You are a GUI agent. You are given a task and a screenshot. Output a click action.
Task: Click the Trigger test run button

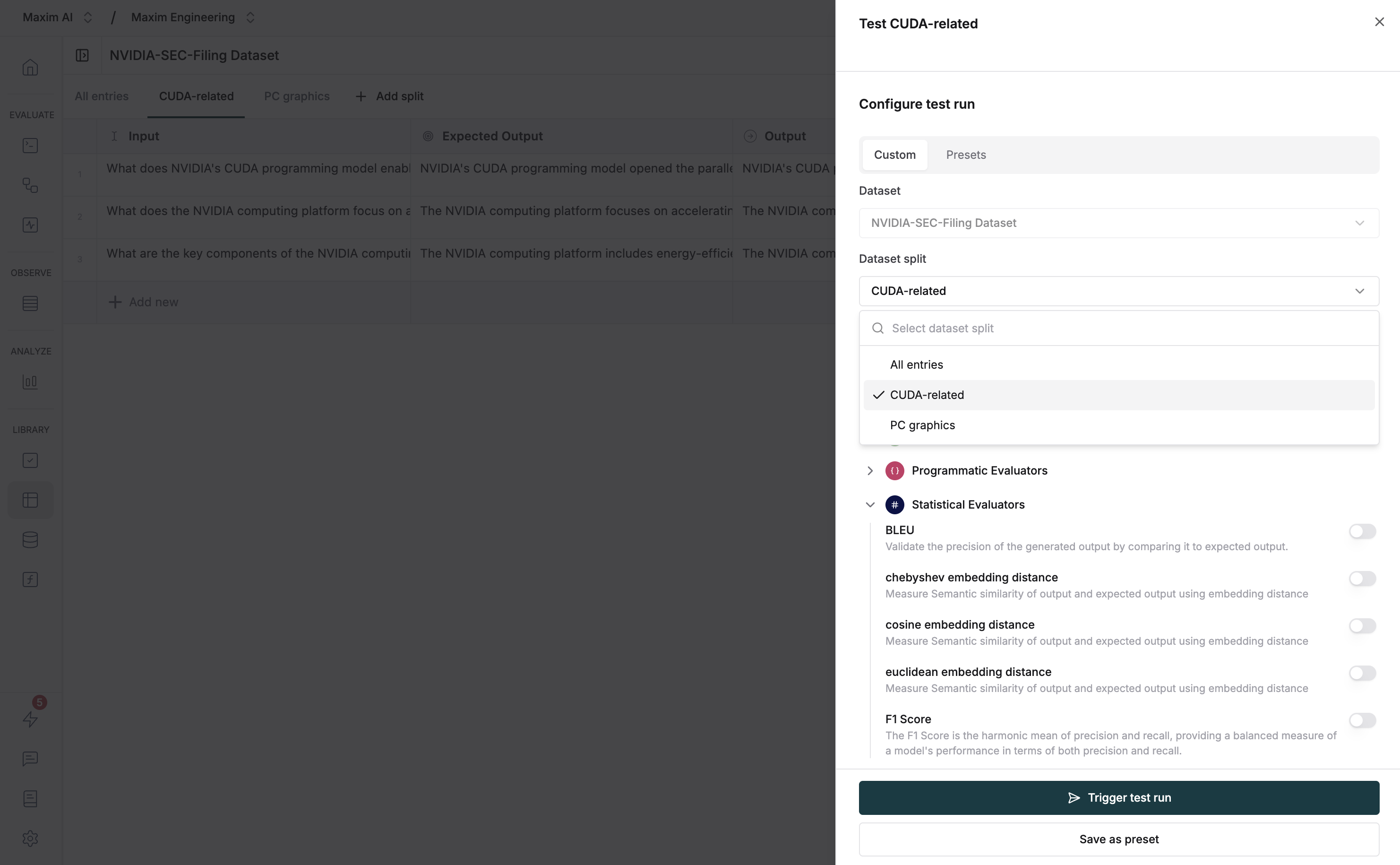[x=1118, y=797]
